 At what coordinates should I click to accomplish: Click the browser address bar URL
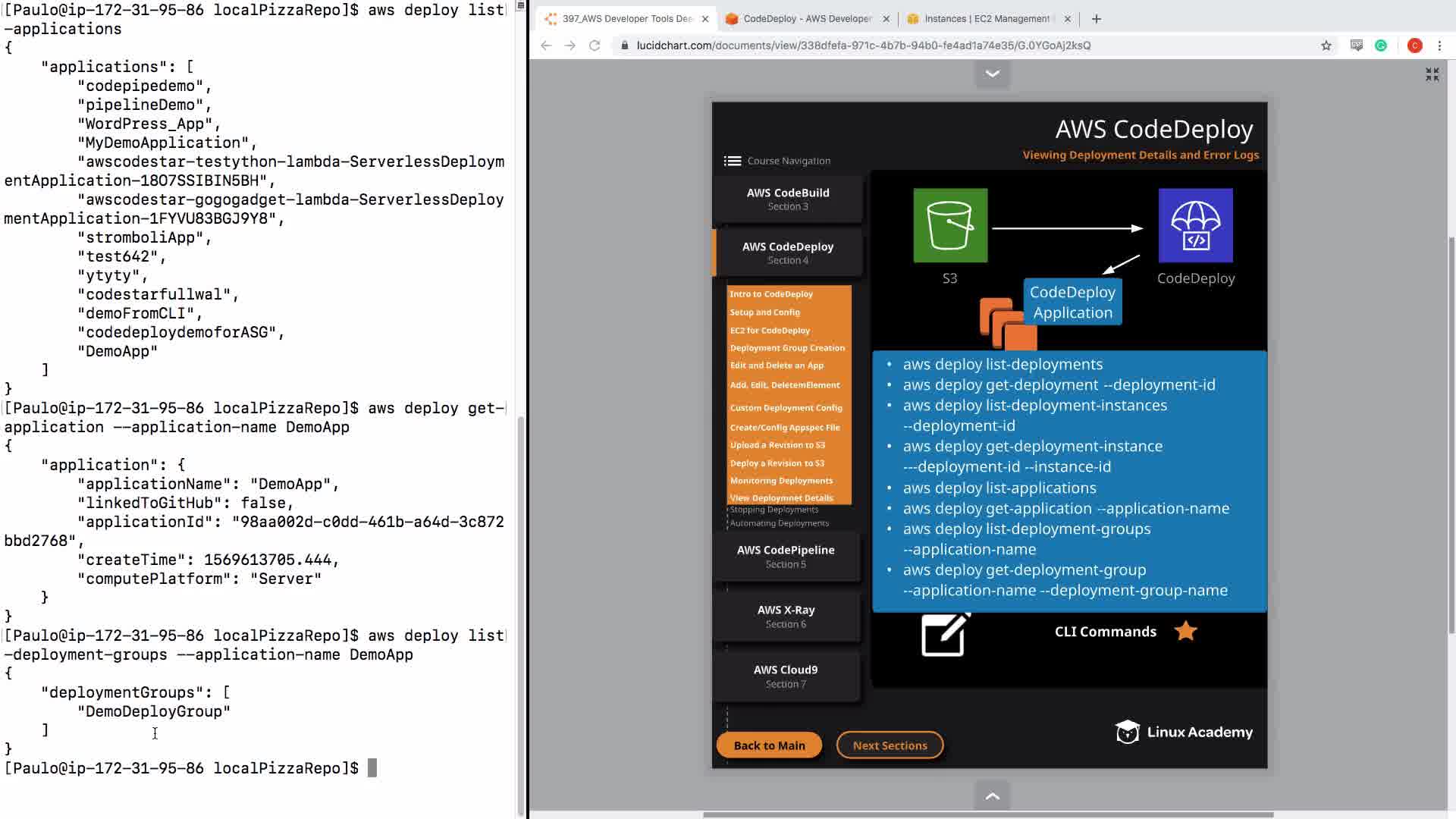click(x=863, y=45)
